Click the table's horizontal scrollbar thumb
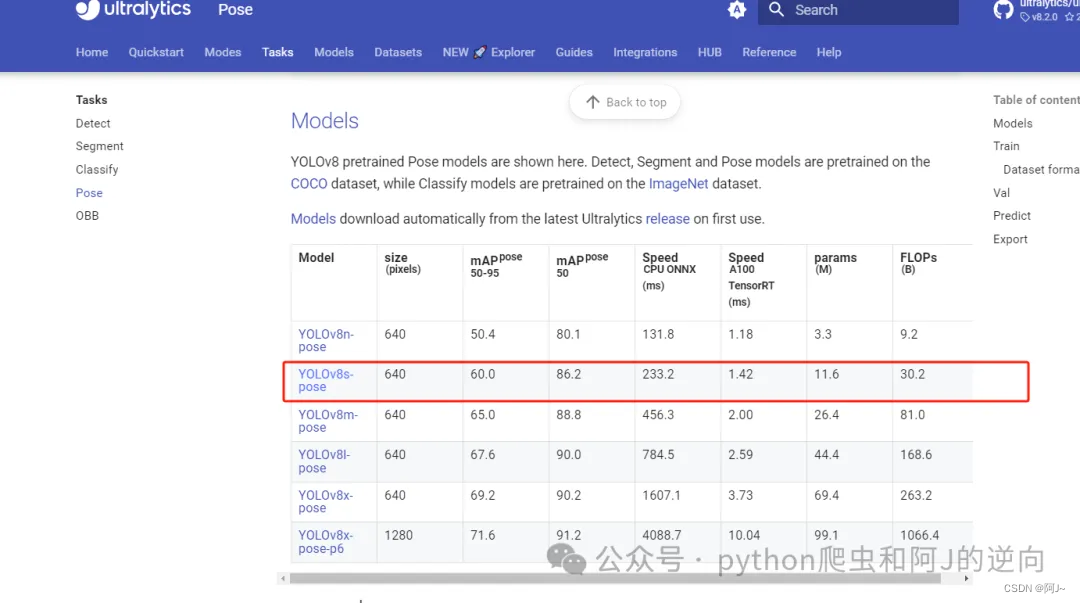 (615, 578)
